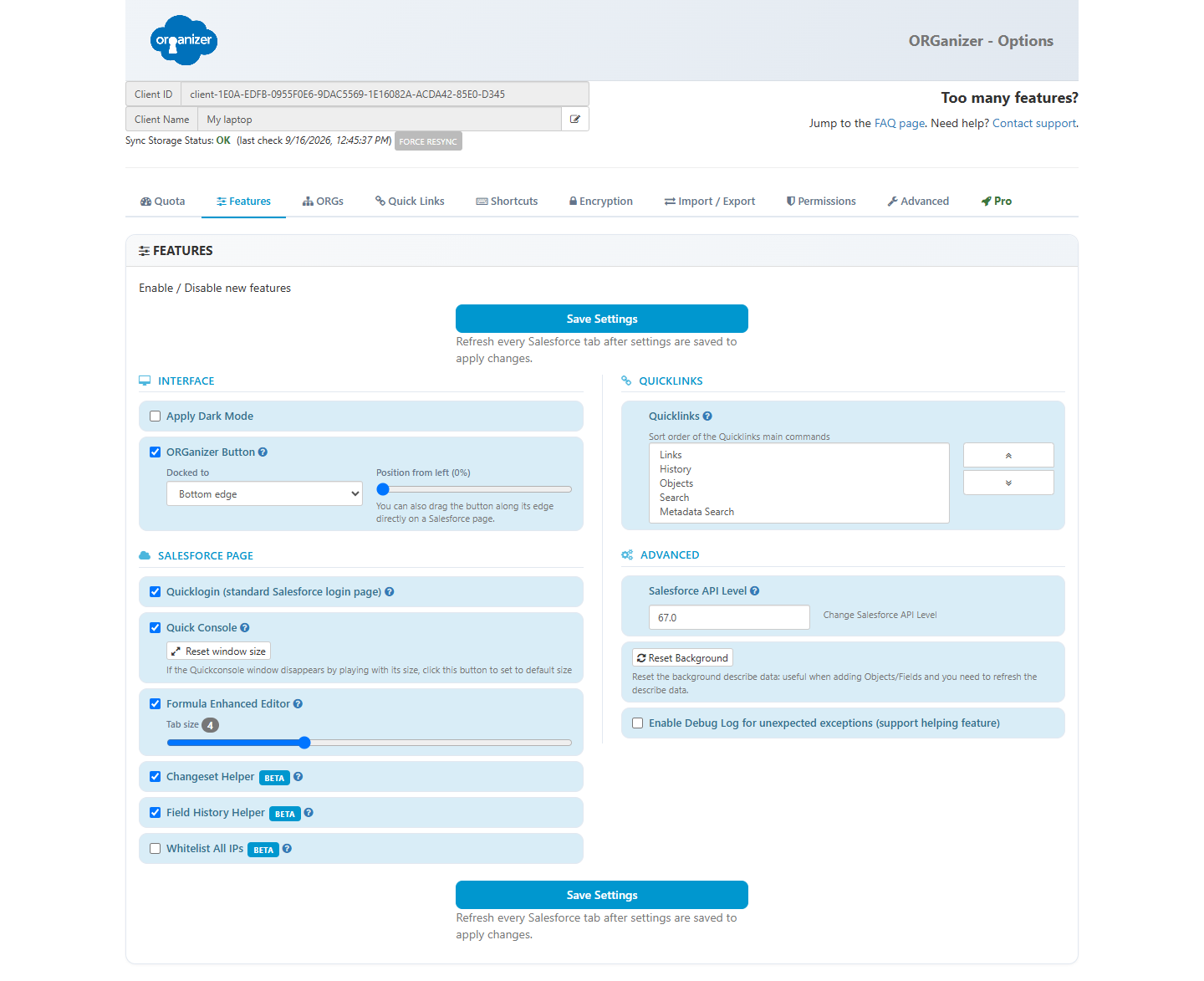The width and height of the screenshot is (1204, 981).
Task: Click the Reset Background button
Action: pos(682,658)
